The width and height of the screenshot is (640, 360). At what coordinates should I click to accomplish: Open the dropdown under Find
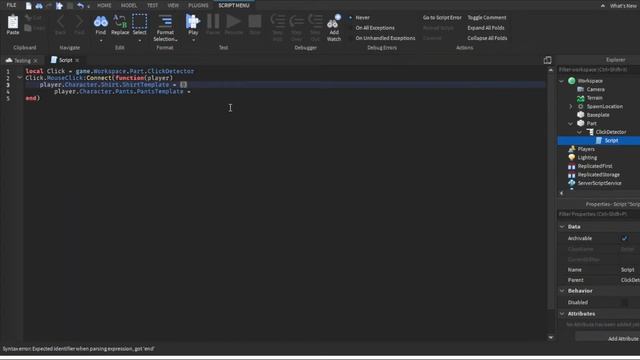[x=100, y=40]
